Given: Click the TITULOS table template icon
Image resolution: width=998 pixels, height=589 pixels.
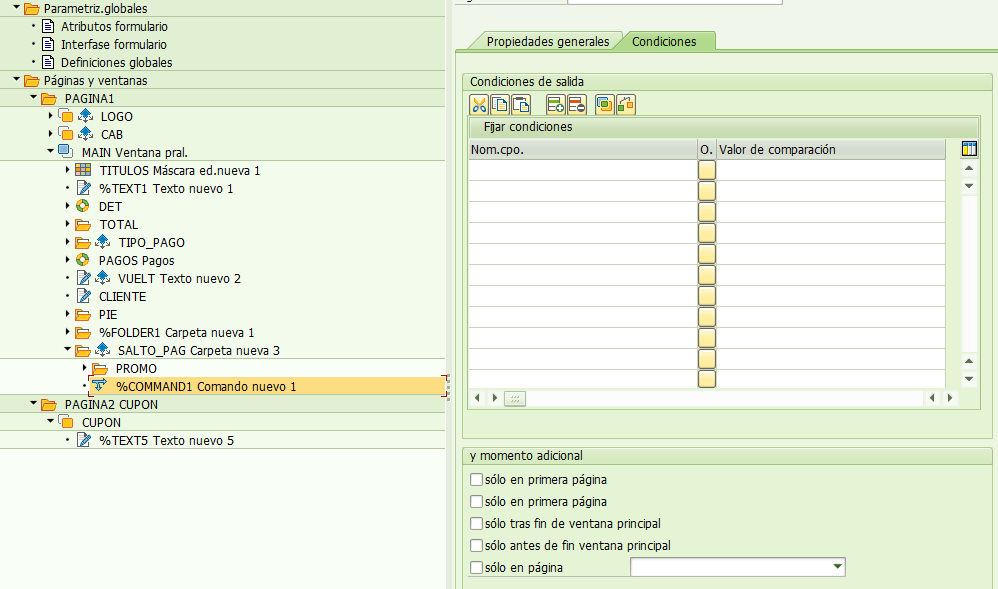Looking at the screenshot, I should pyautogui.click(x=83, y=170).
